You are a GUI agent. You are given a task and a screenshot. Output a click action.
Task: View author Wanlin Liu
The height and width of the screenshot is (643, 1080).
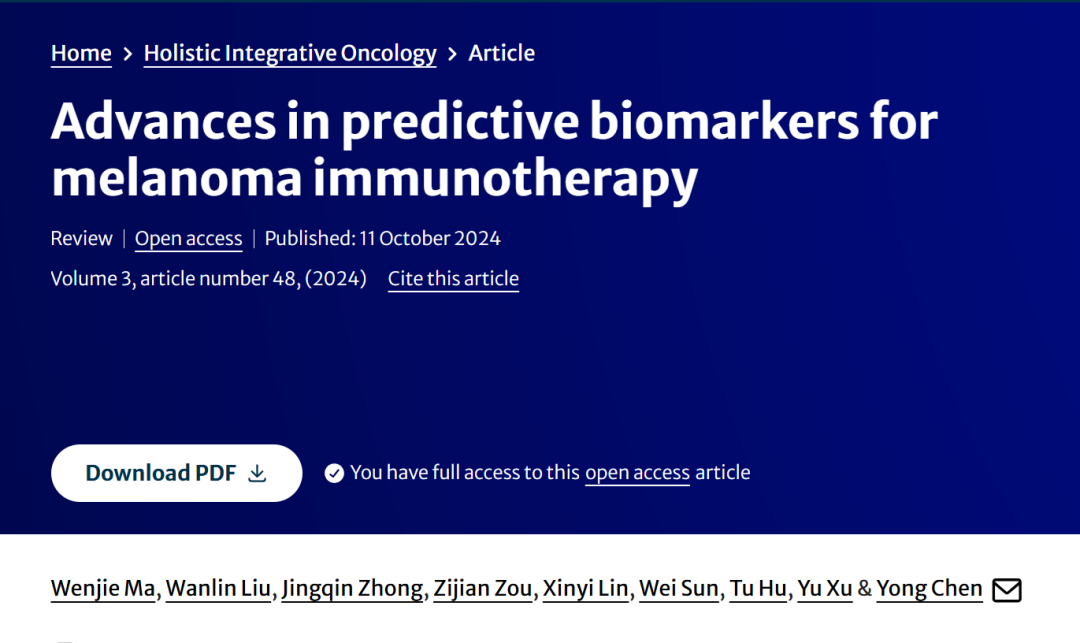tap(218, 589)
